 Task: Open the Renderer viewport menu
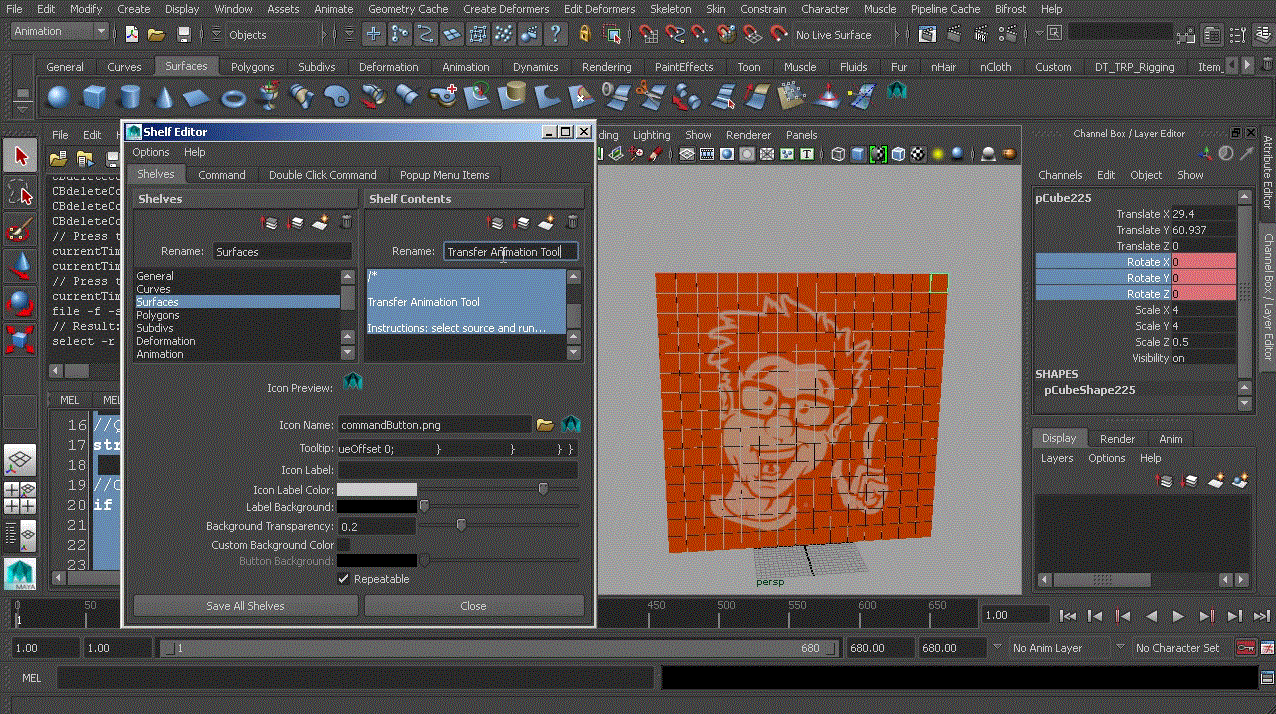pos(748,135)
